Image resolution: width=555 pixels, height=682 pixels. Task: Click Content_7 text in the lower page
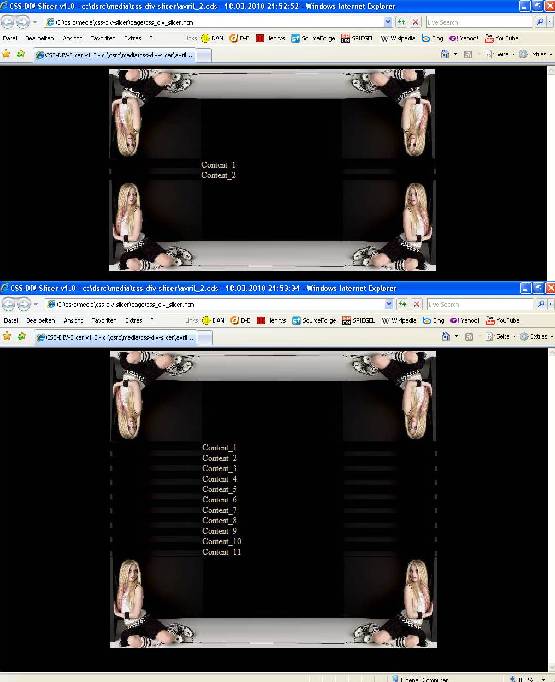219,510
